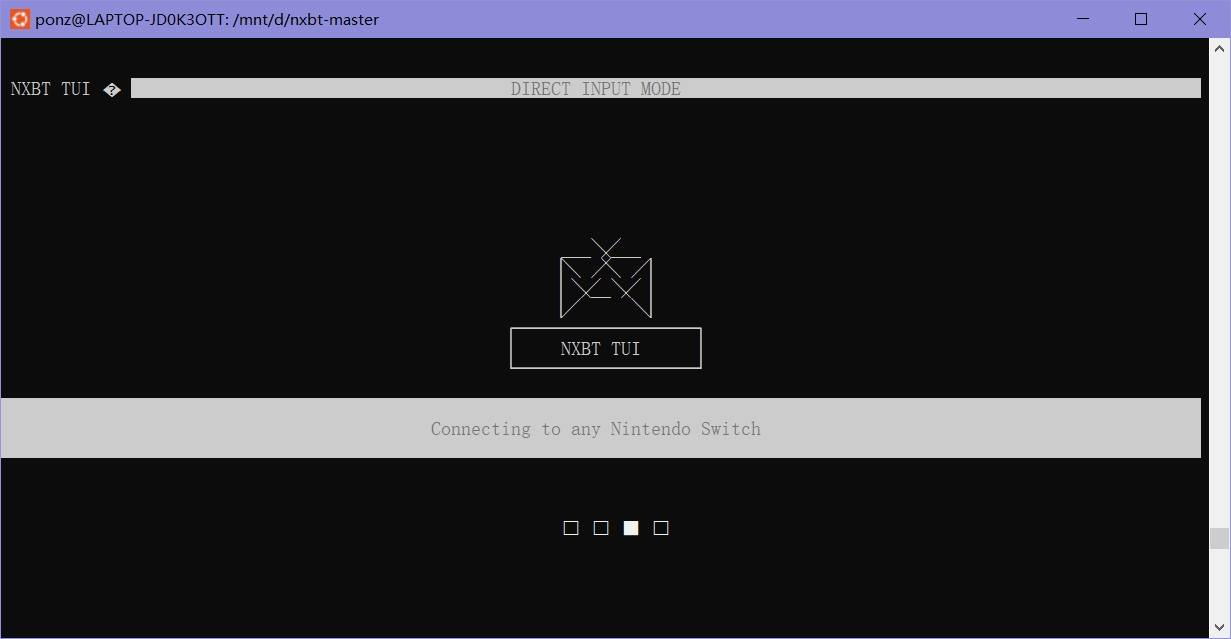Screen dimensions: 1231x639
Task: Close the terminal window
Action: pyautogui.click(x=1200, y=19)
